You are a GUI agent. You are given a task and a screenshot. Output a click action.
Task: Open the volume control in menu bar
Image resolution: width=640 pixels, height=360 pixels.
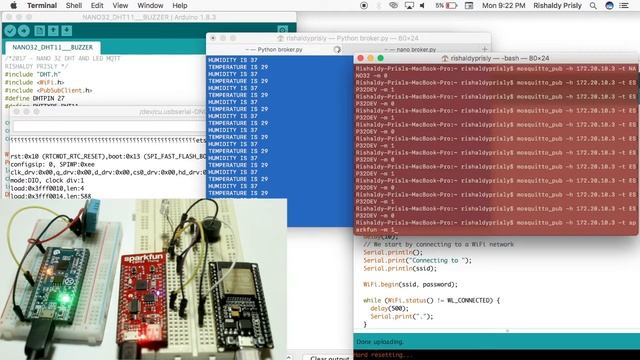(x=422, y=6)
